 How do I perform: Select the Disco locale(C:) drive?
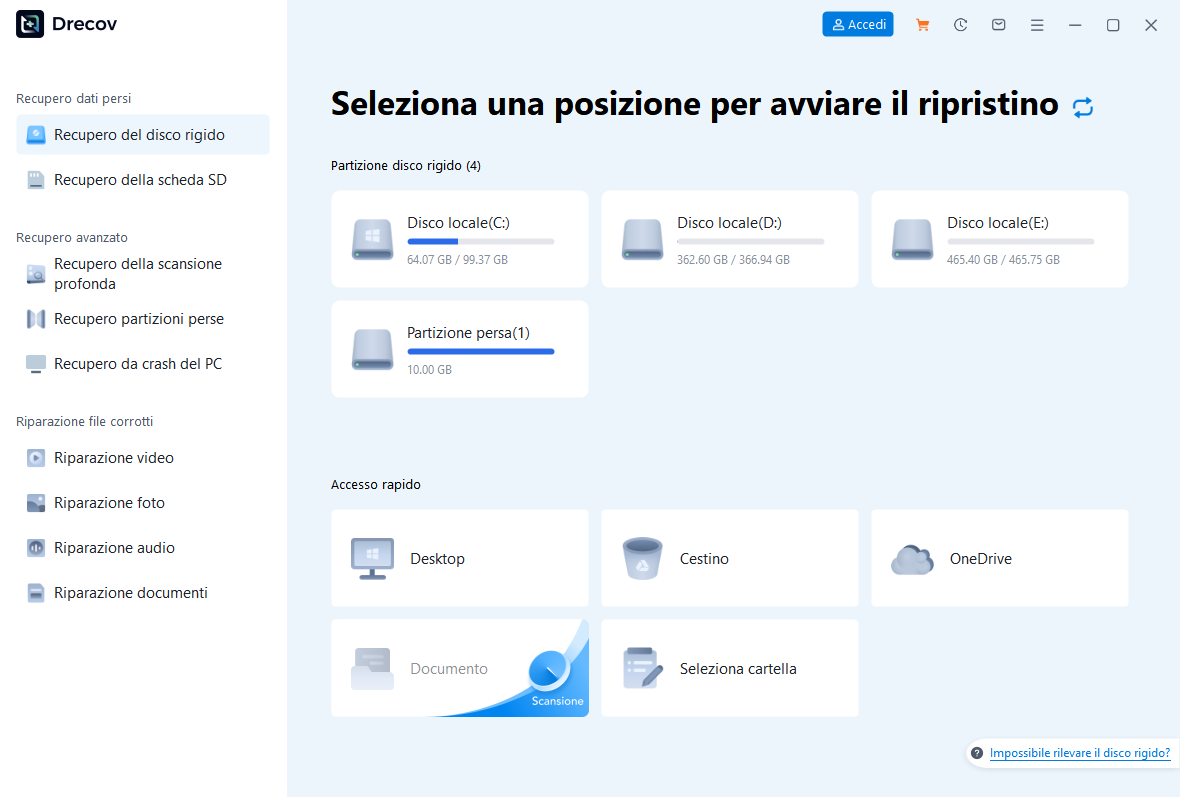point(459,240)
